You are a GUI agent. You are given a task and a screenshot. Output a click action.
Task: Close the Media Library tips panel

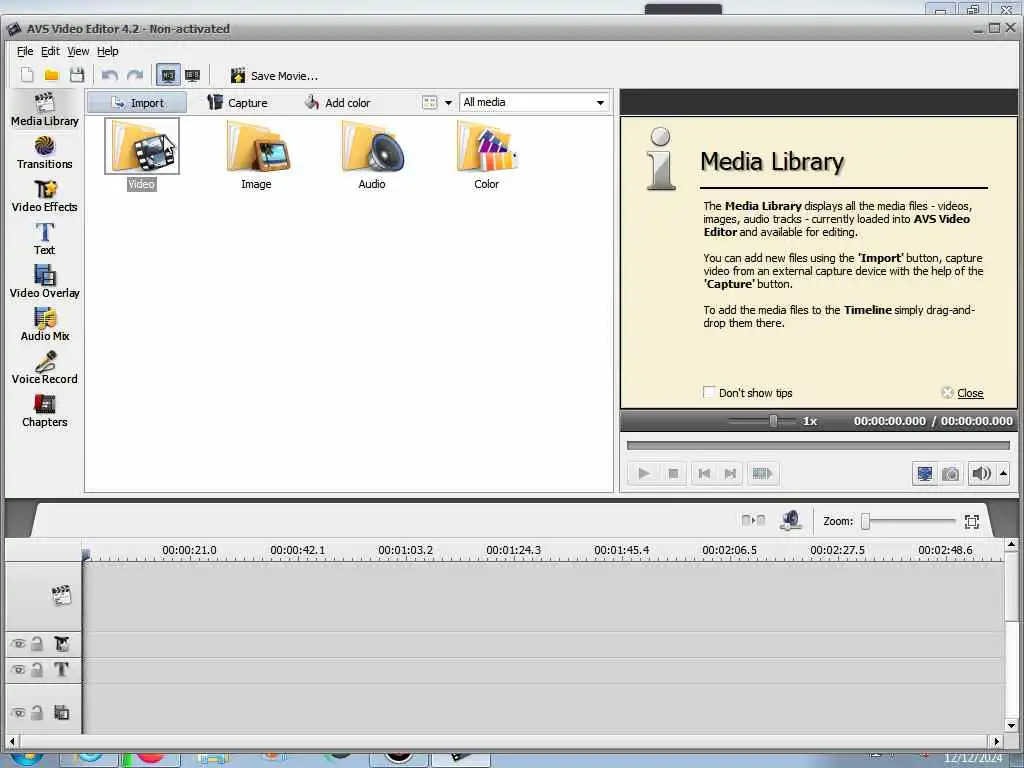click(x=970, y=393)
